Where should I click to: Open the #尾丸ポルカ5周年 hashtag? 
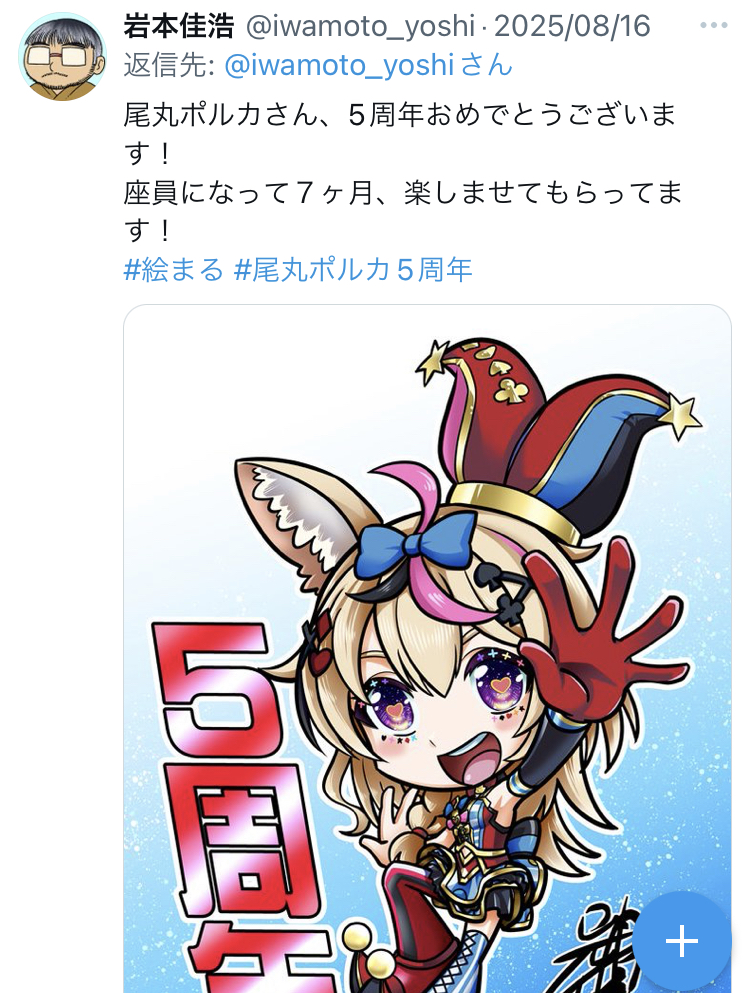point(353,270)
